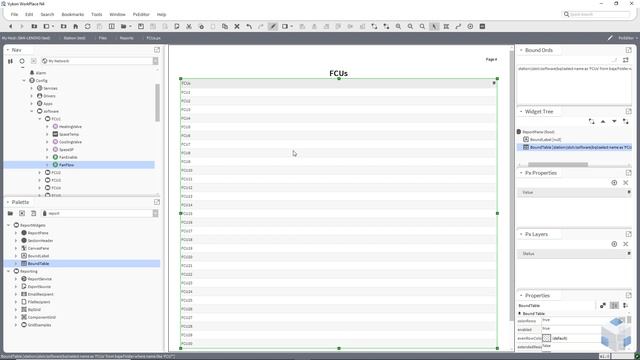
Task: Open the report palette selector dropdown
Action: pos(156,213)
